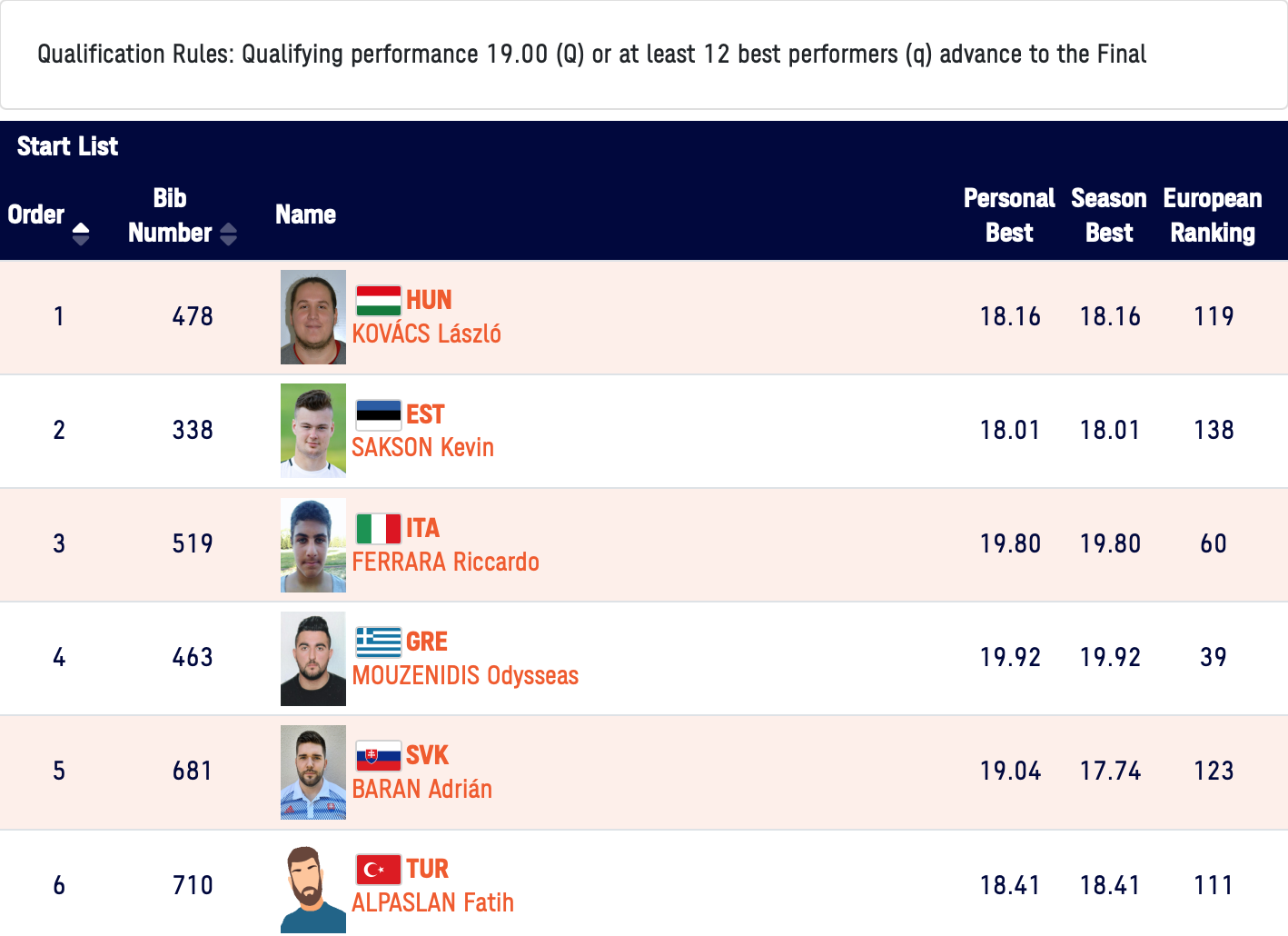Open KOVÁCS László athlete profile
Screen dimensions: 1288x936
(x=426, y=334)
